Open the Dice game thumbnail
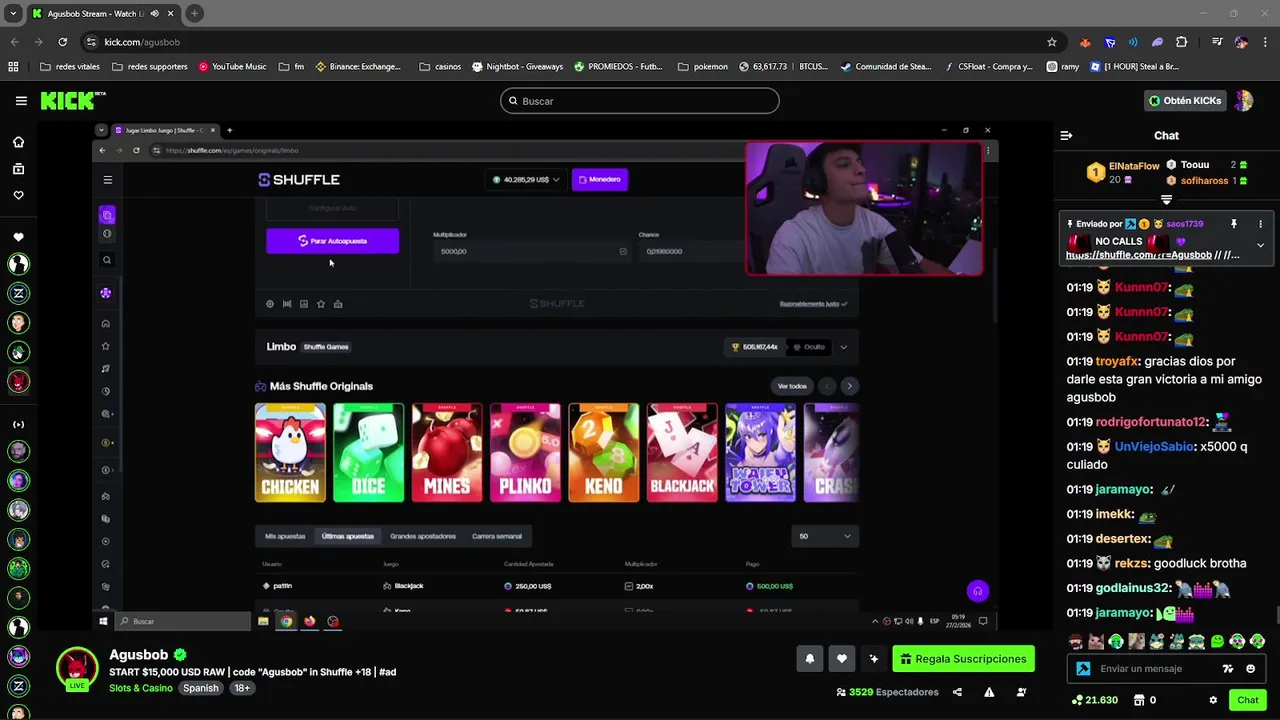 coord(369,452)
